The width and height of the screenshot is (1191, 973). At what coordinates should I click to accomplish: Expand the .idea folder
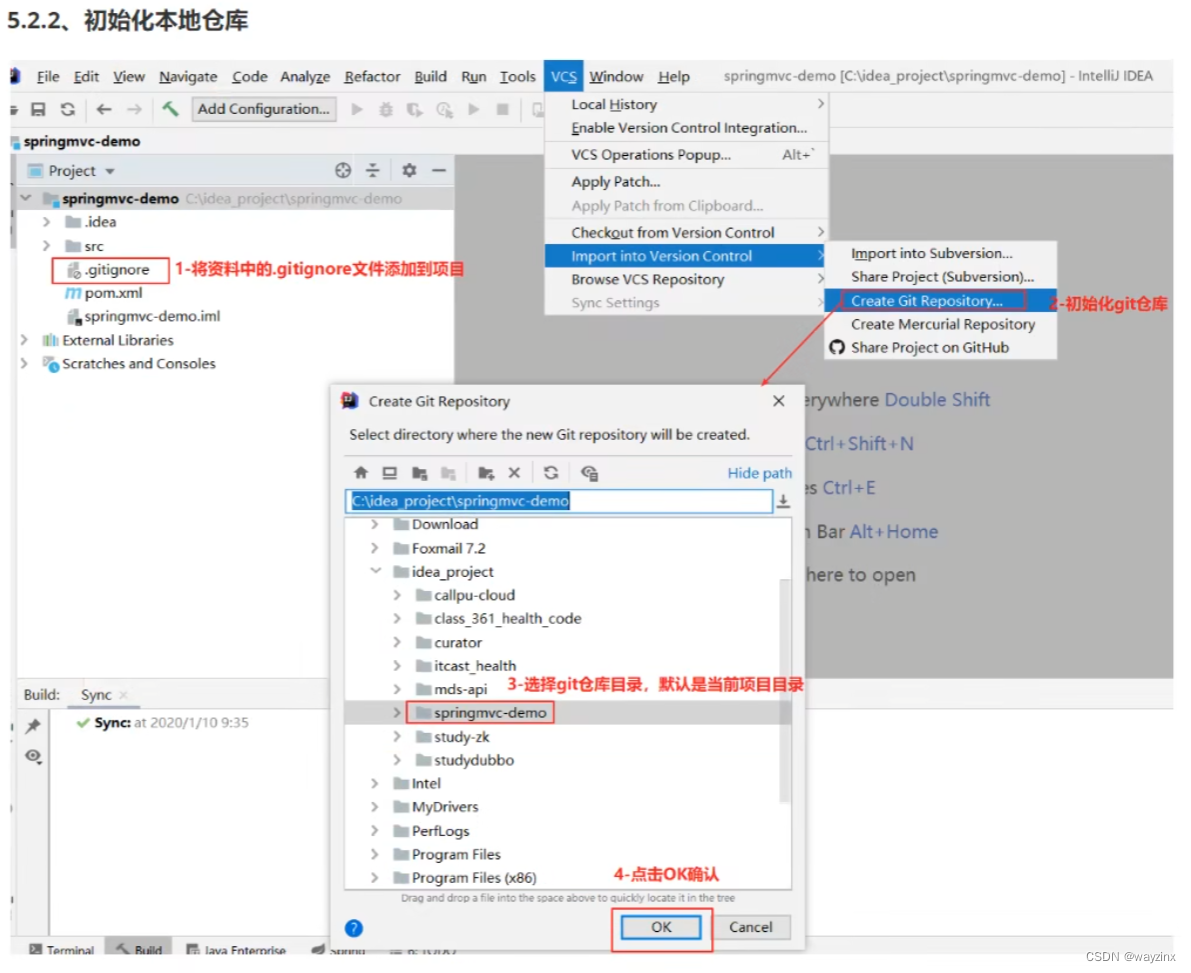(x=47, y=222)
